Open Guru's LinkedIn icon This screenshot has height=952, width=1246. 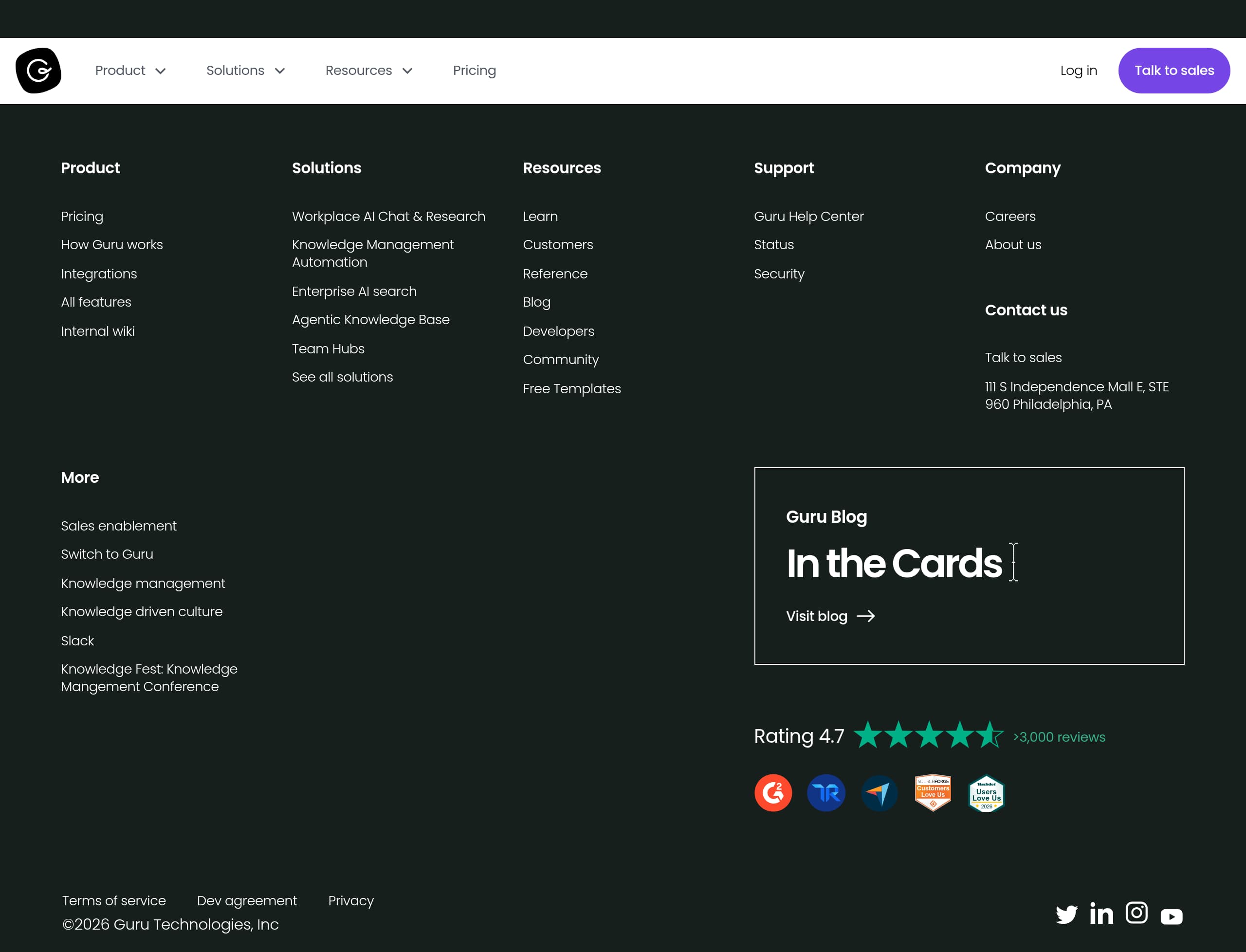[x=1102, y=913]
